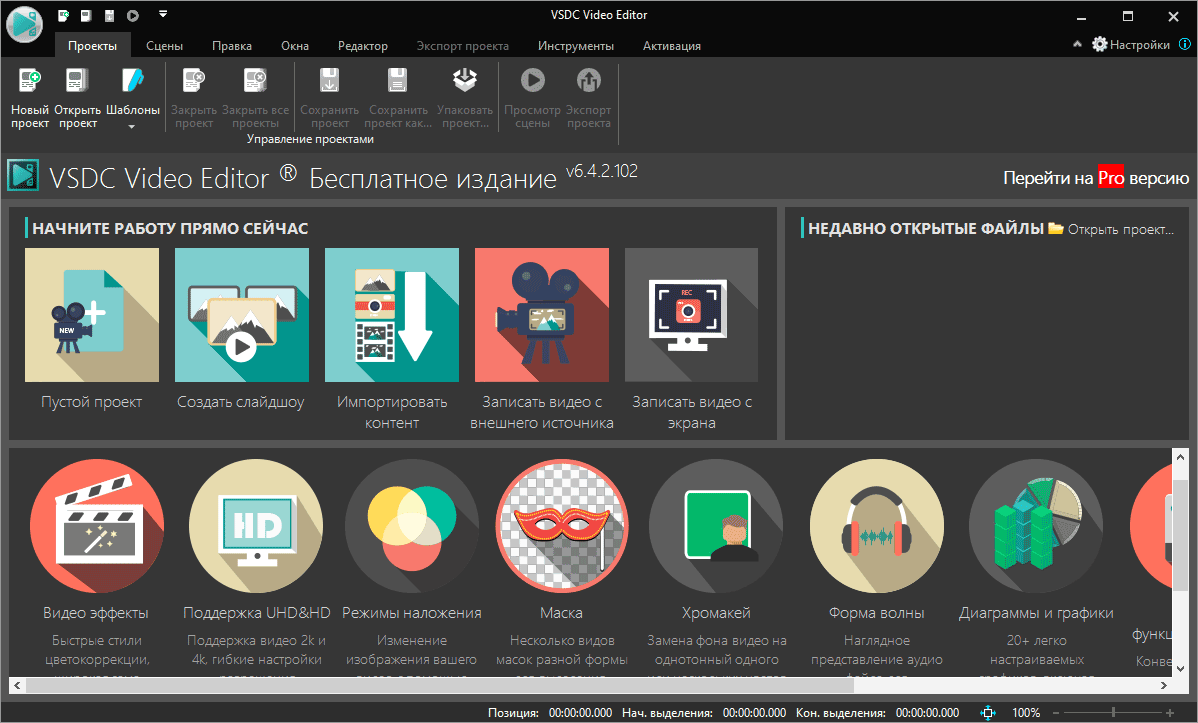Click the Open project ribbon icon
The width and height of the screenshot is (1198, 723).
77,80
